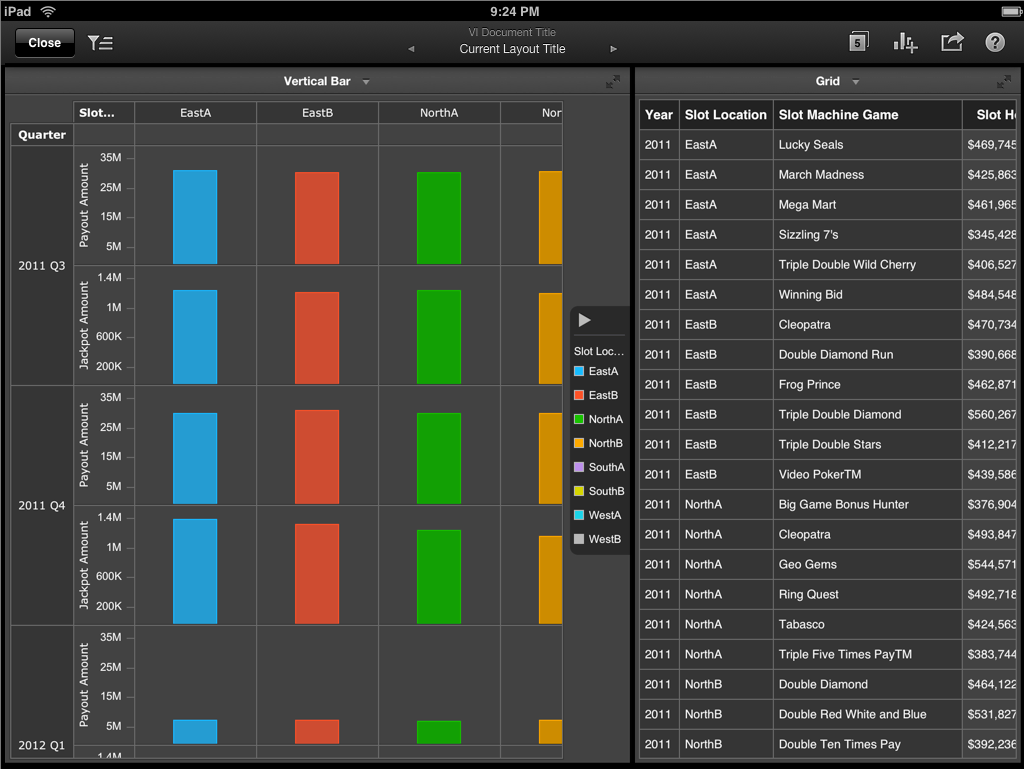The height and width of the screenshot is (769, 1024).
Task: Select the Lucky Seals grid row
Action: (x=828, y=145)
